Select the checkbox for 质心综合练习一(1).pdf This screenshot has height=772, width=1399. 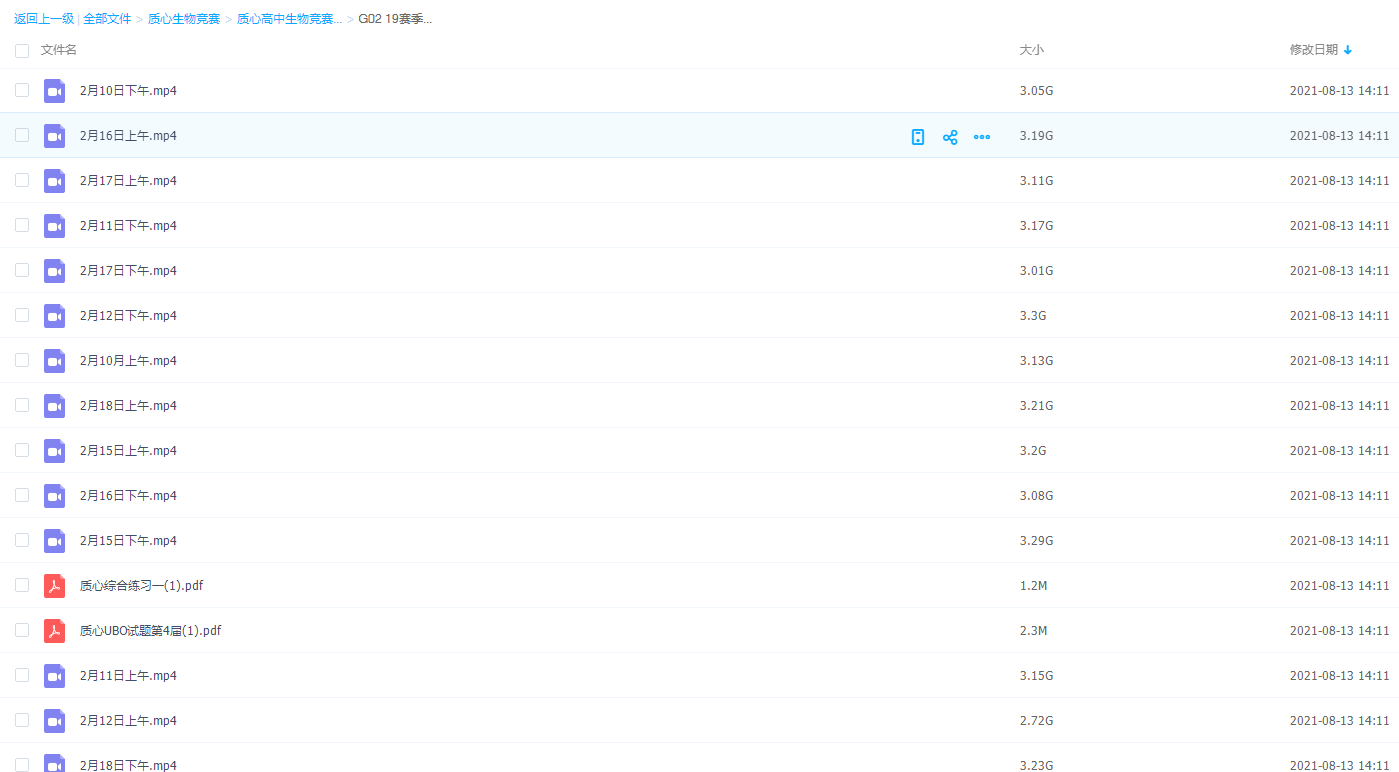22,585
